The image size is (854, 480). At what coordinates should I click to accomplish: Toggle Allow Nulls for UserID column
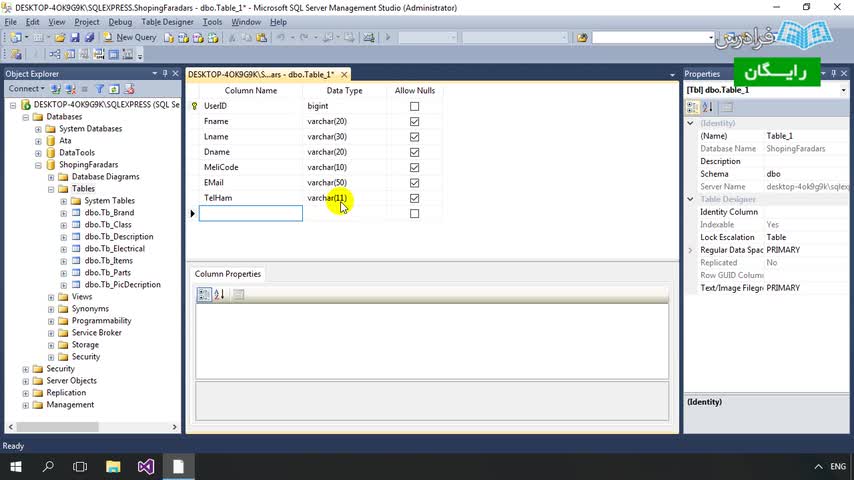pyautogui.click(x=414, y=106)
